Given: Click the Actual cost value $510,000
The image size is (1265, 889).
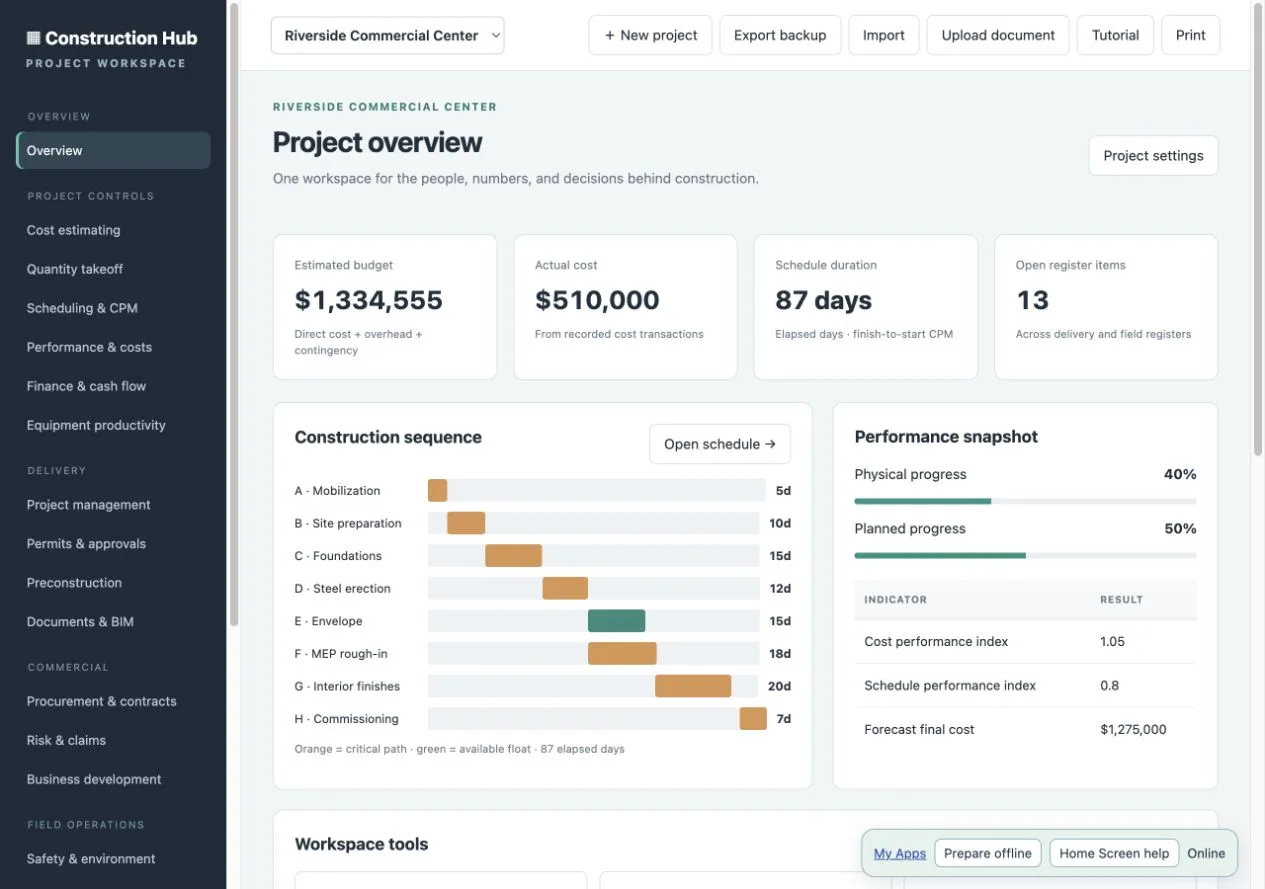Looking at the screenshot, I should (597, 300).
